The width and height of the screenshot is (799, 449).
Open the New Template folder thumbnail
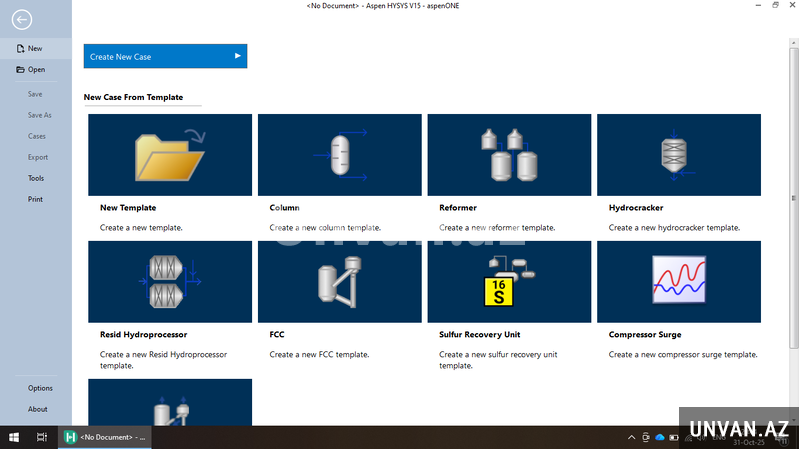[x=170, y=154]
